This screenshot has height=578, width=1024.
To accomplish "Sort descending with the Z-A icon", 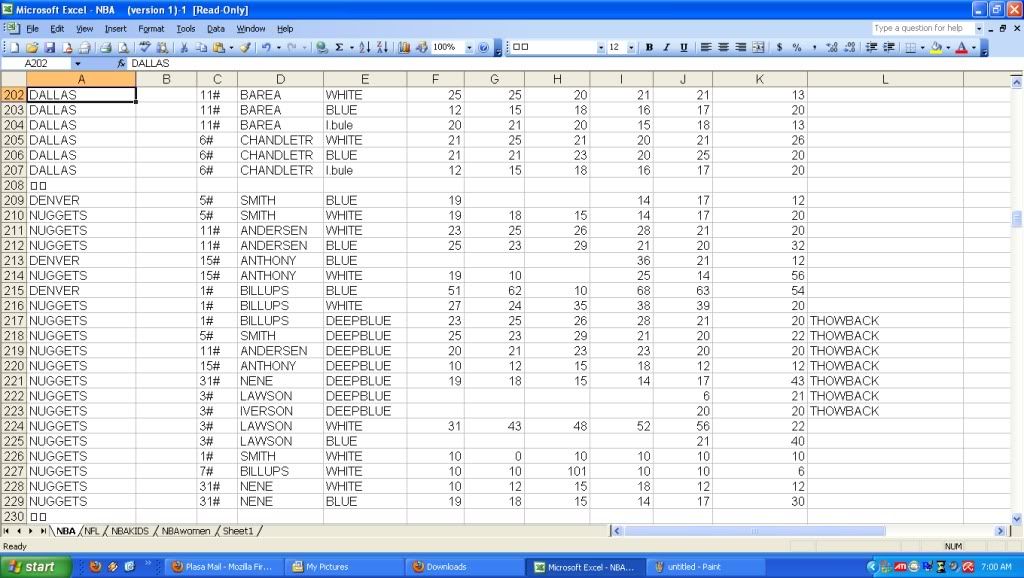I will click(382, 47).
